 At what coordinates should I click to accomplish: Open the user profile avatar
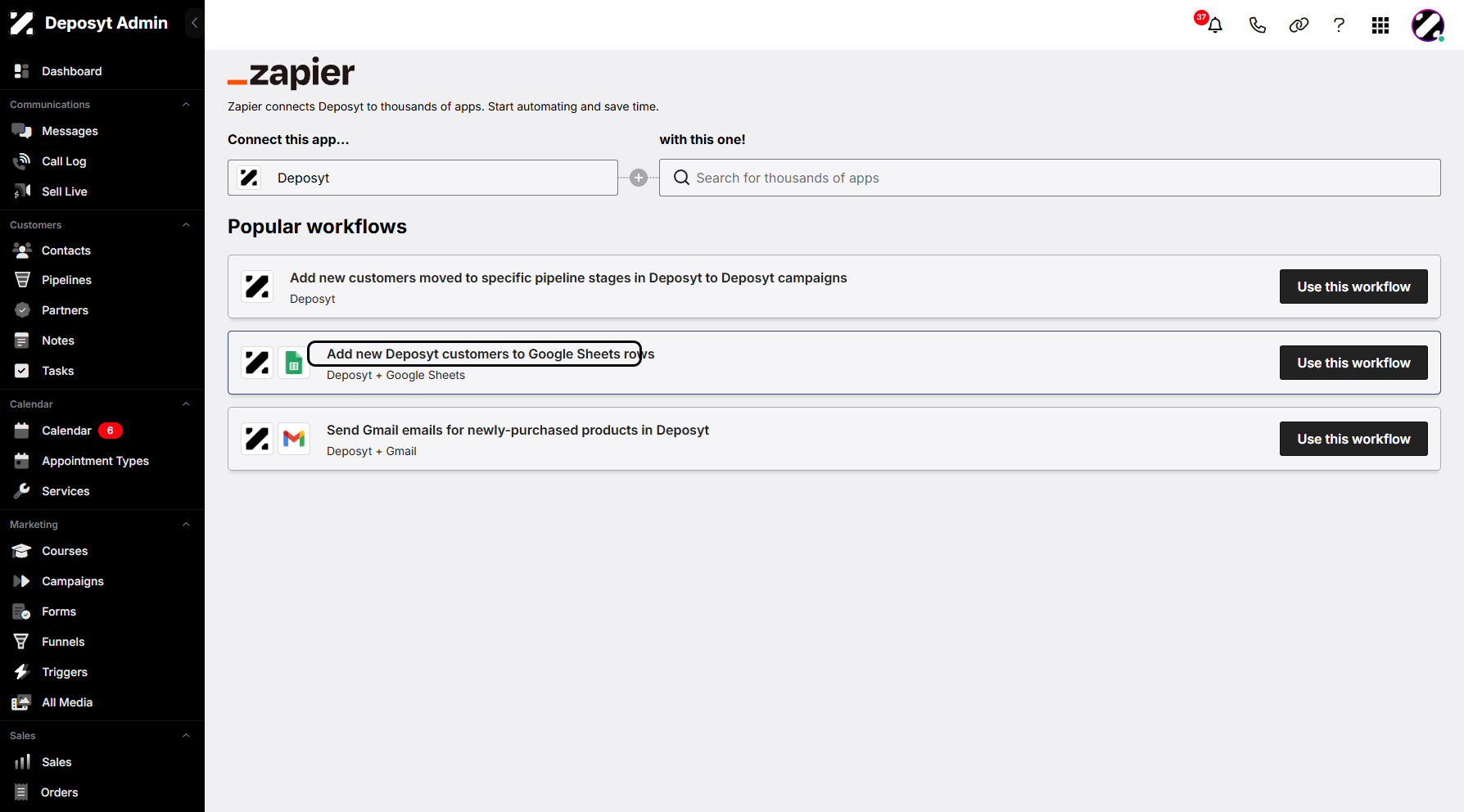coord(1428,25)
